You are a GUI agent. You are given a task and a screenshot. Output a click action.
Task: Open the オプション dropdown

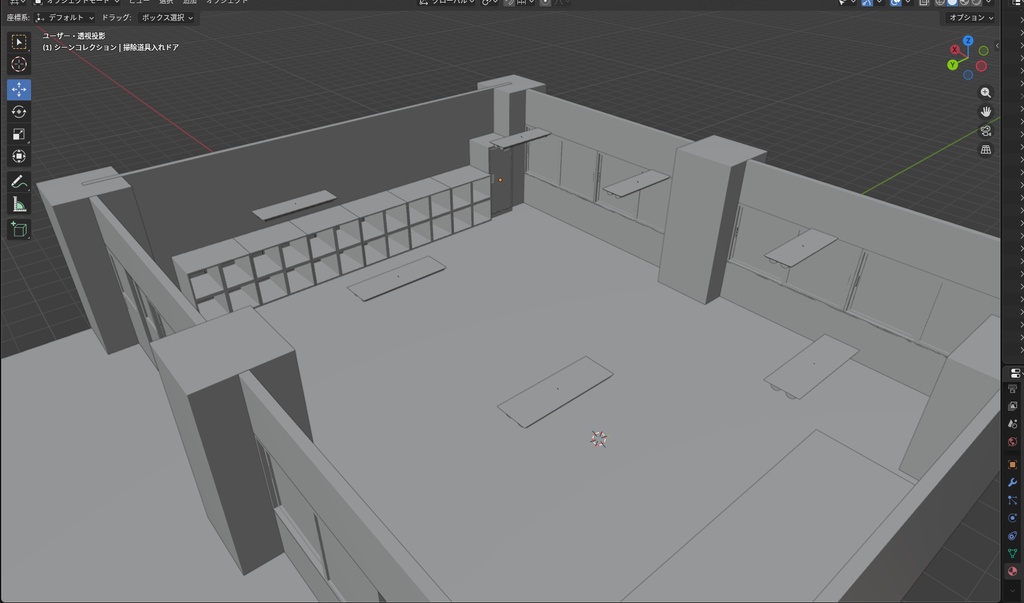click(x=971, y=18)
